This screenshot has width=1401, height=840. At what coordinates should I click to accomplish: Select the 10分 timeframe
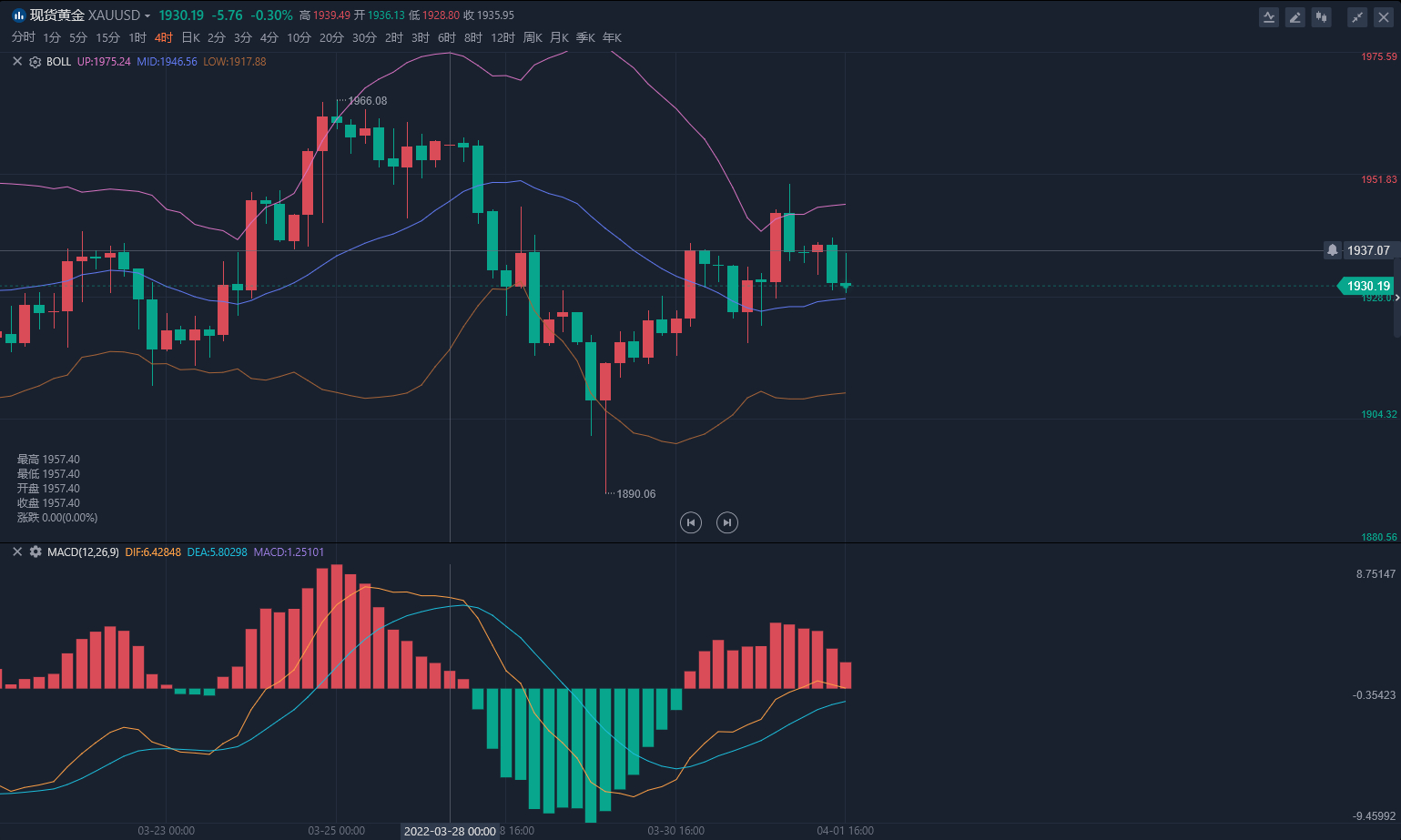[x=299, y=37]
